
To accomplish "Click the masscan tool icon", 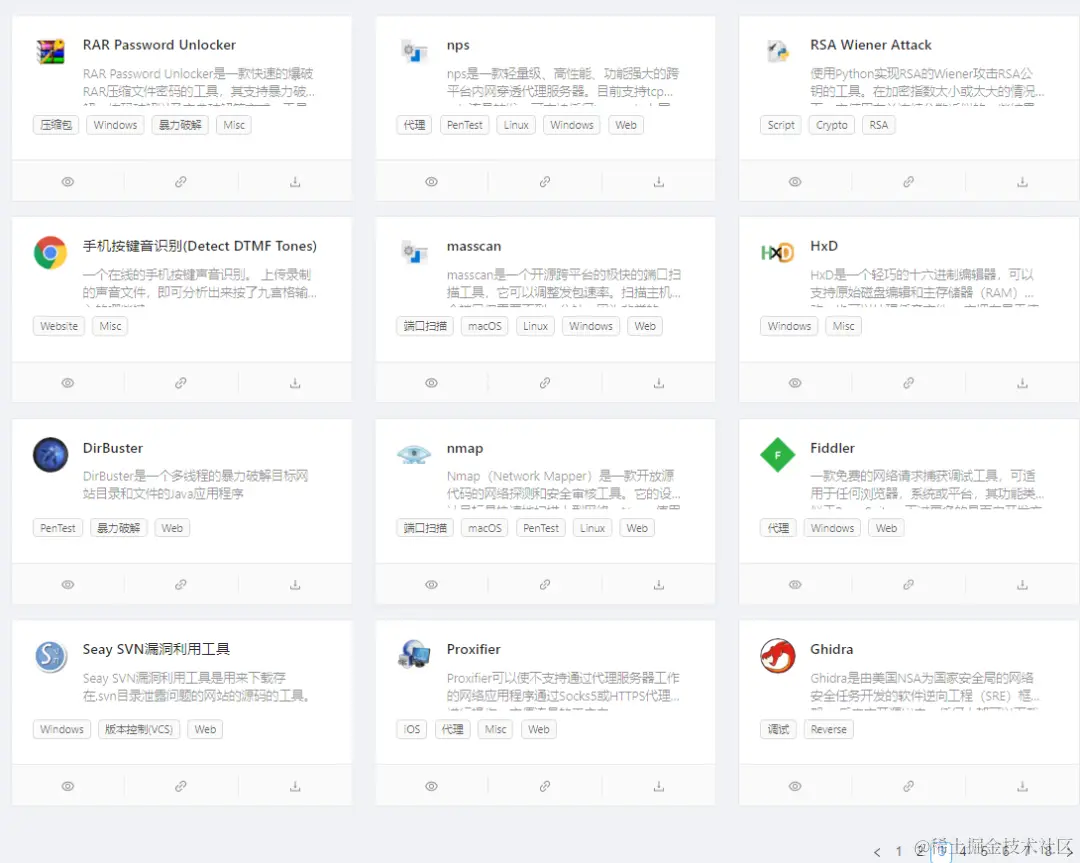I will (x=414, y=253).
